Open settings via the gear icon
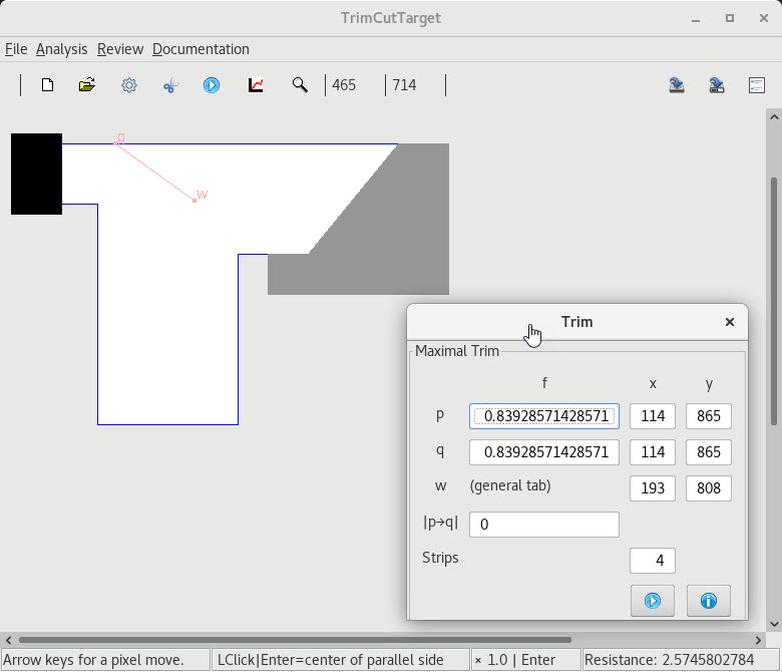Viewport: 782px width, 672px height. coord(129,85)
